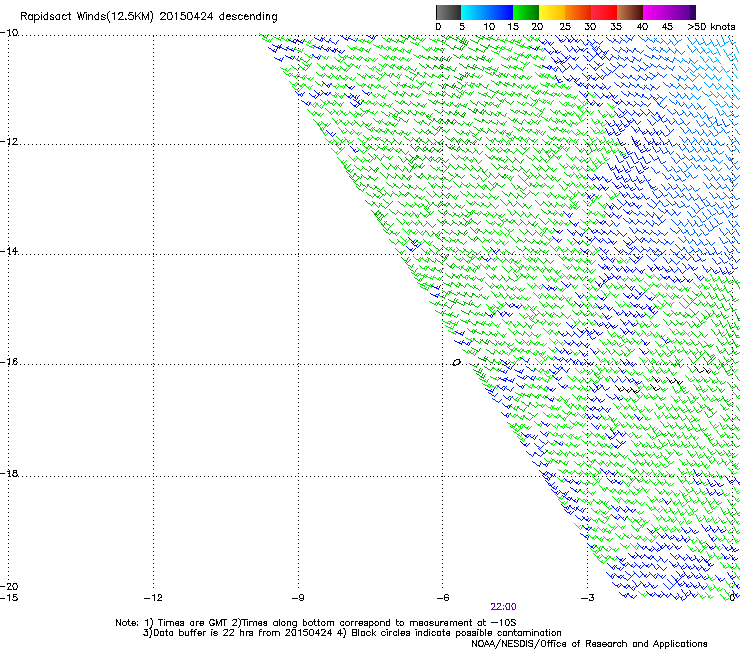
Task: Click the NOAA/NESDIS credit line
Action: [589, 644]
